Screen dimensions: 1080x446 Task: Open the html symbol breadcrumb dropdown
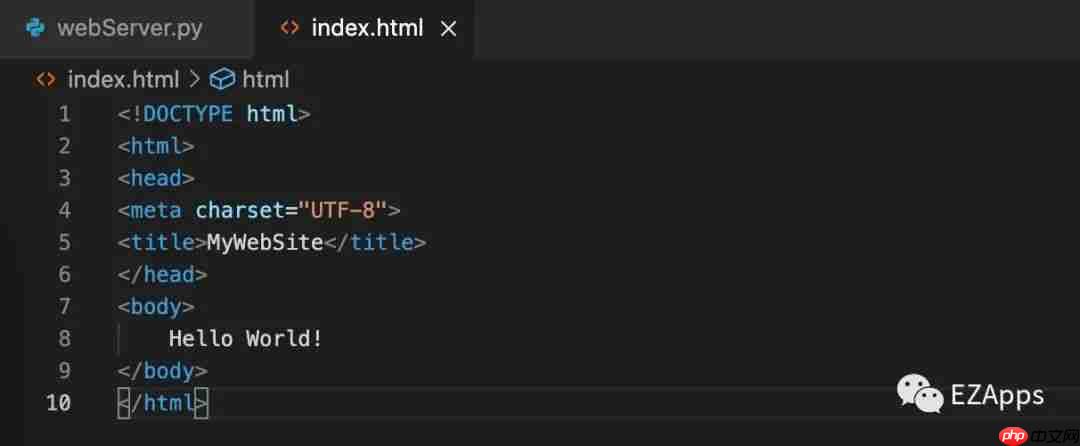click(x=265, y=79)
